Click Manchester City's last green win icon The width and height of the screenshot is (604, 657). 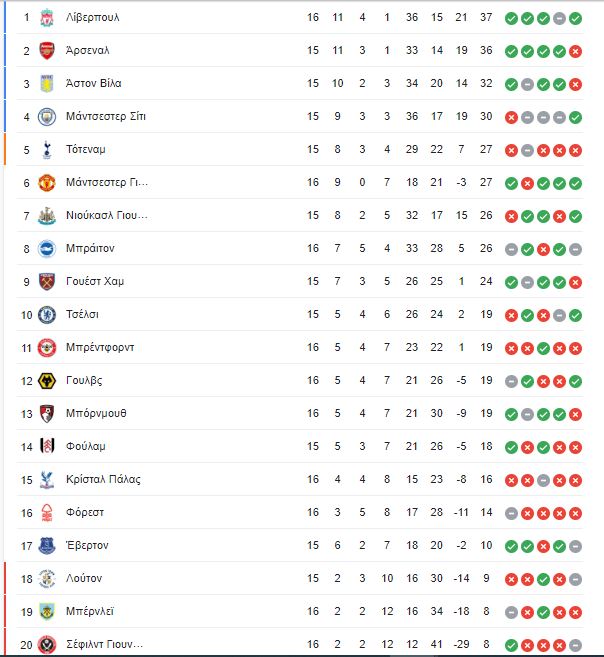pyautogui.click(x=576, y=117)
